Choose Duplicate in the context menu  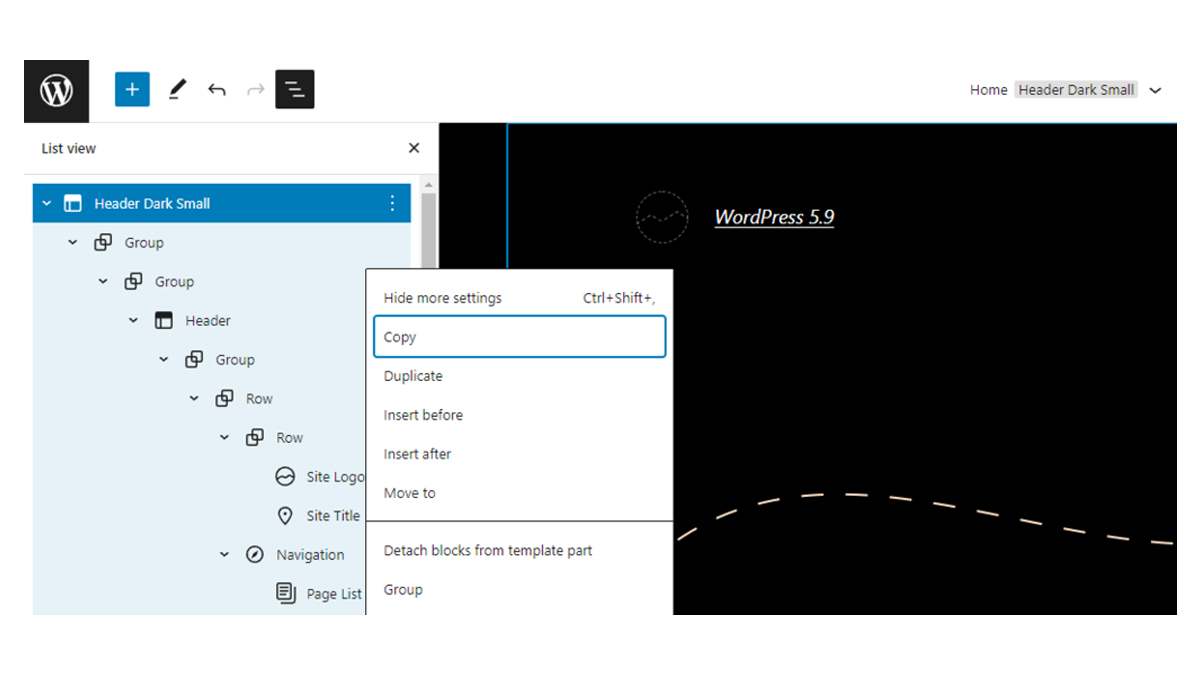519,376
